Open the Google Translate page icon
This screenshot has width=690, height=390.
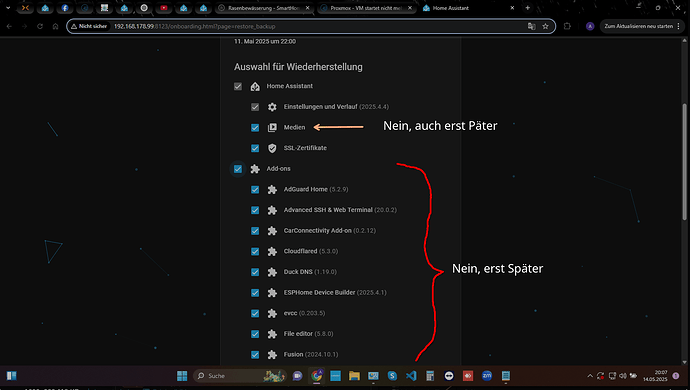532,26
